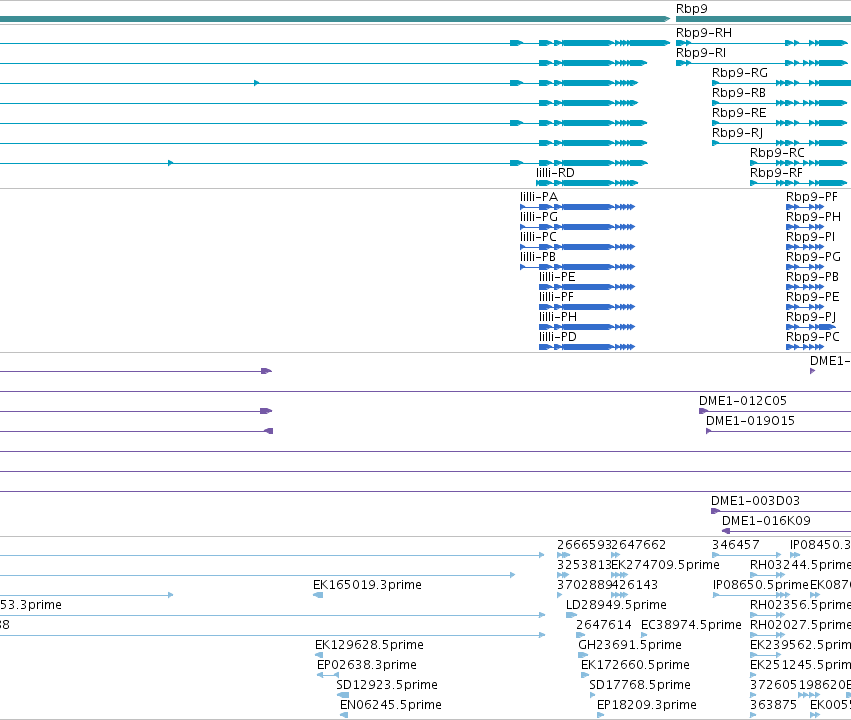Click the Rbp9-RG transcript label

(740, 73)
